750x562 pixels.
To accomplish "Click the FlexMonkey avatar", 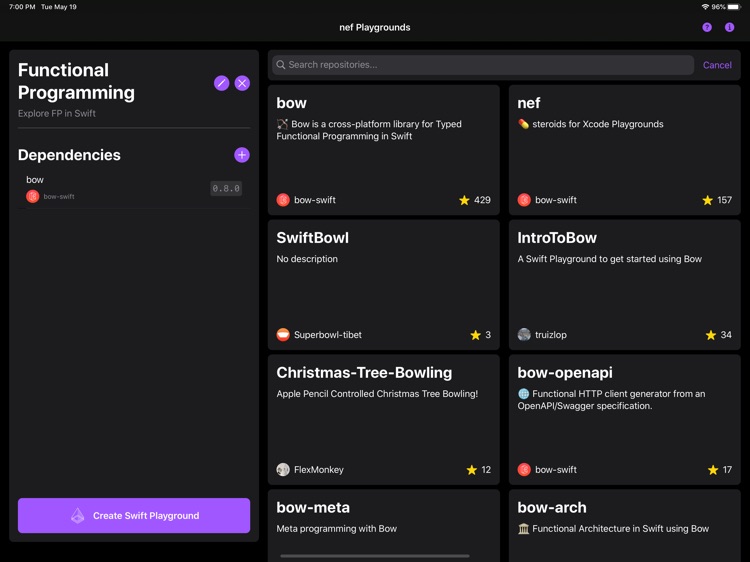I will click(283, 470).
